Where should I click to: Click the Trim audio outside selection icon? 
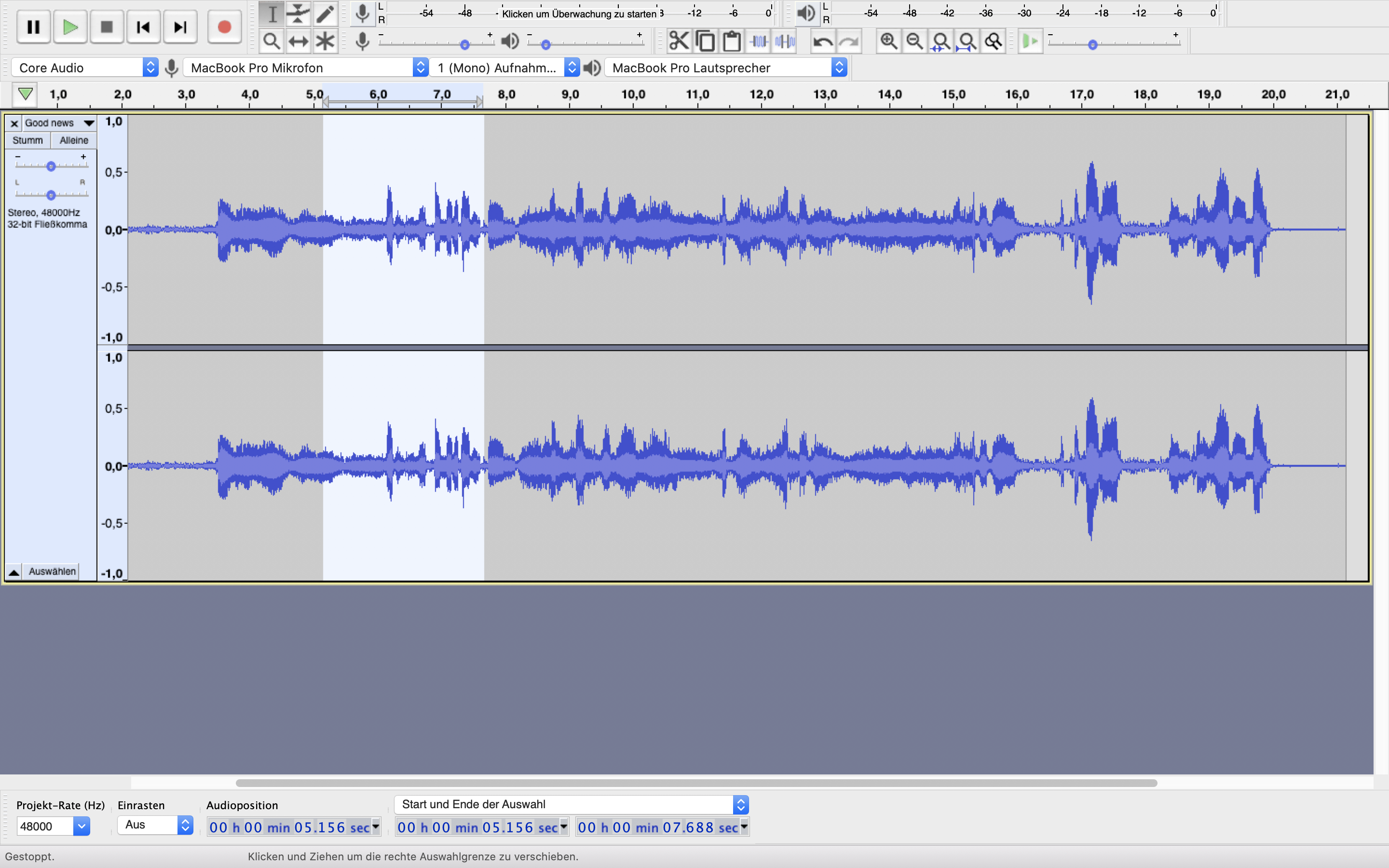(759, 41)
